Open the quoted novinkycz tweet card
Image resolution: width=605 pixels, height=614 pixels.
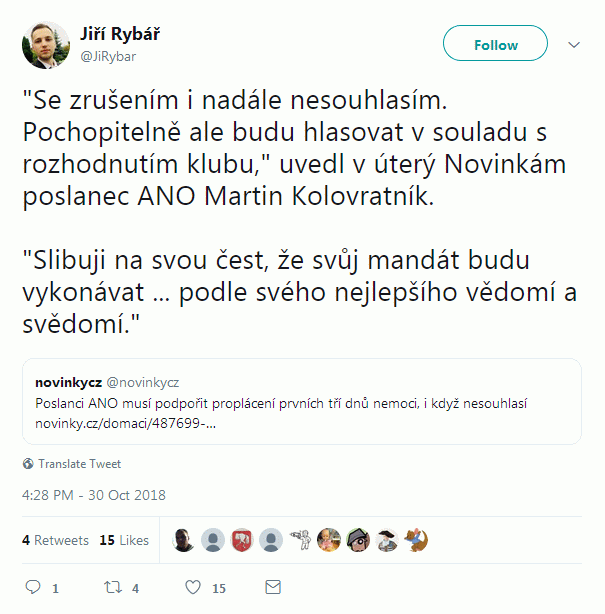click(x=301, y=401)
